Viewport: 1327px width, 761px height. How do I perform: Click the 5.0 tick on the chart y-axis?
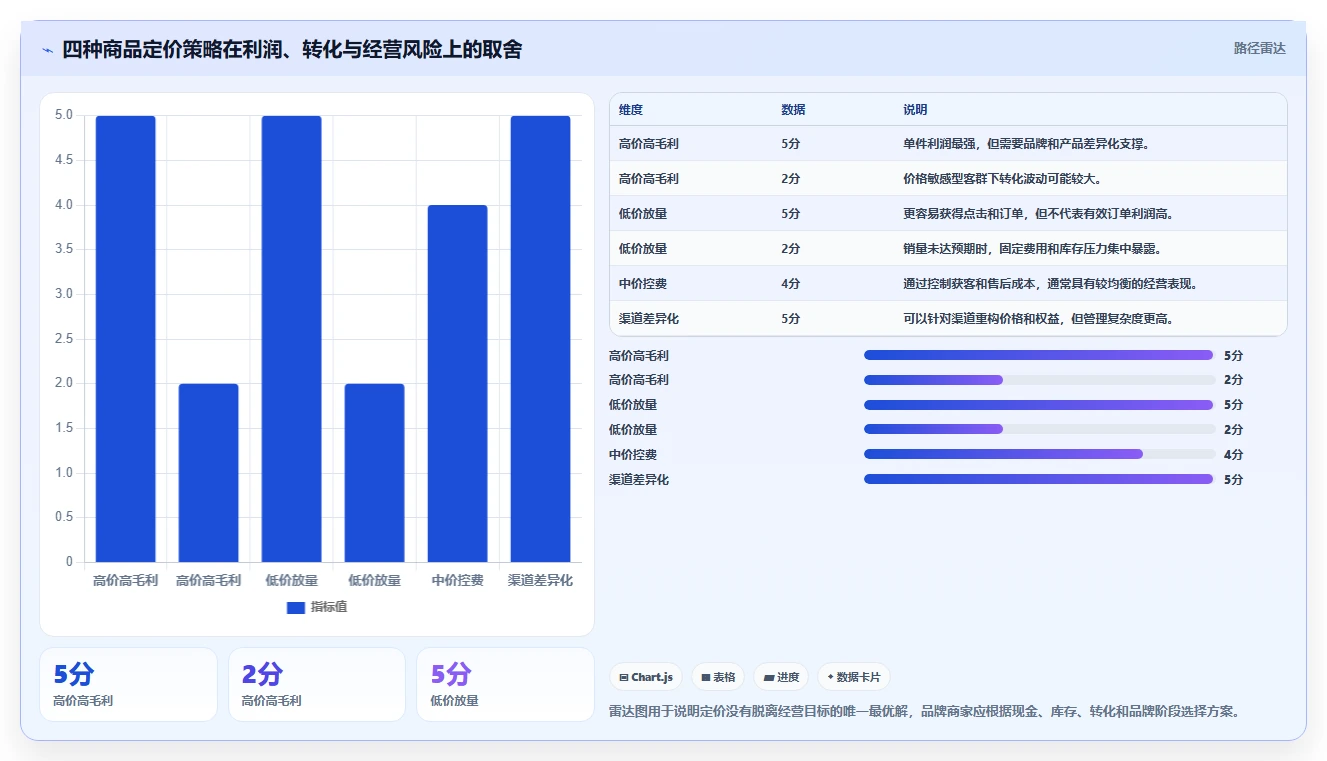[x=63, y=115]
